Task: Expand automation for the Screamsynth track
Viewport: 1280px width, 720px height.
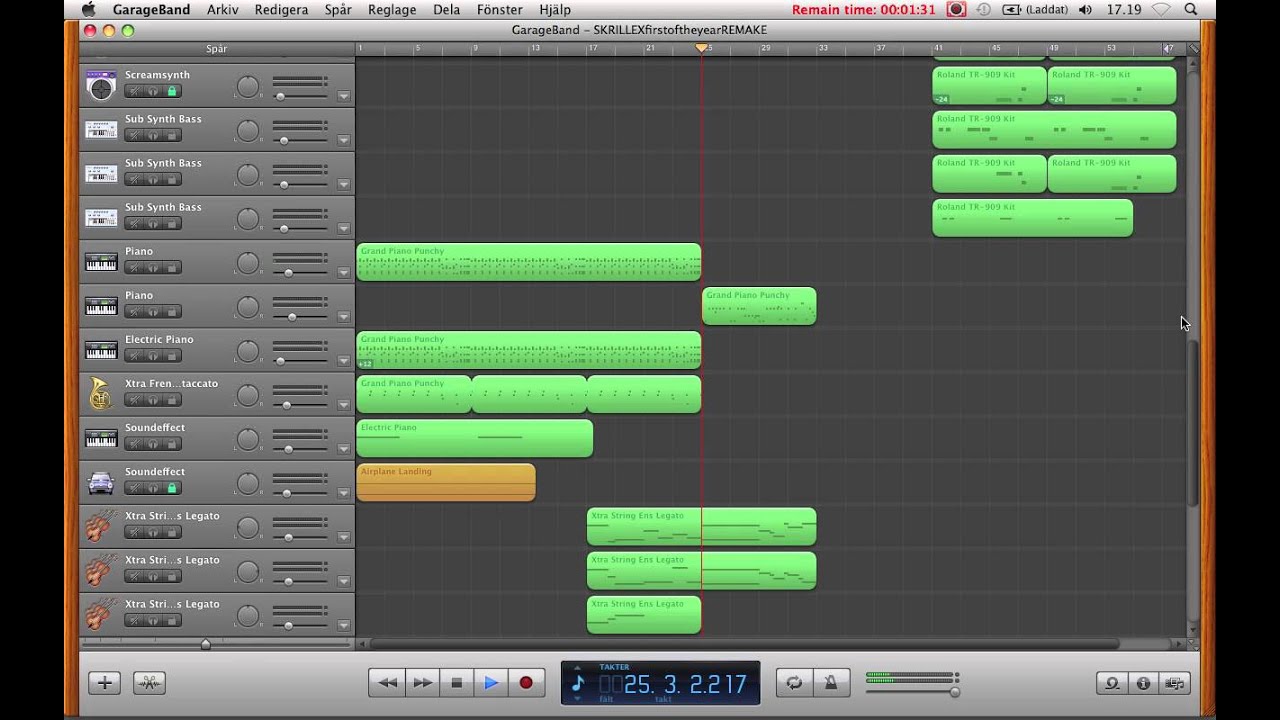Action: tap(344, 96)
